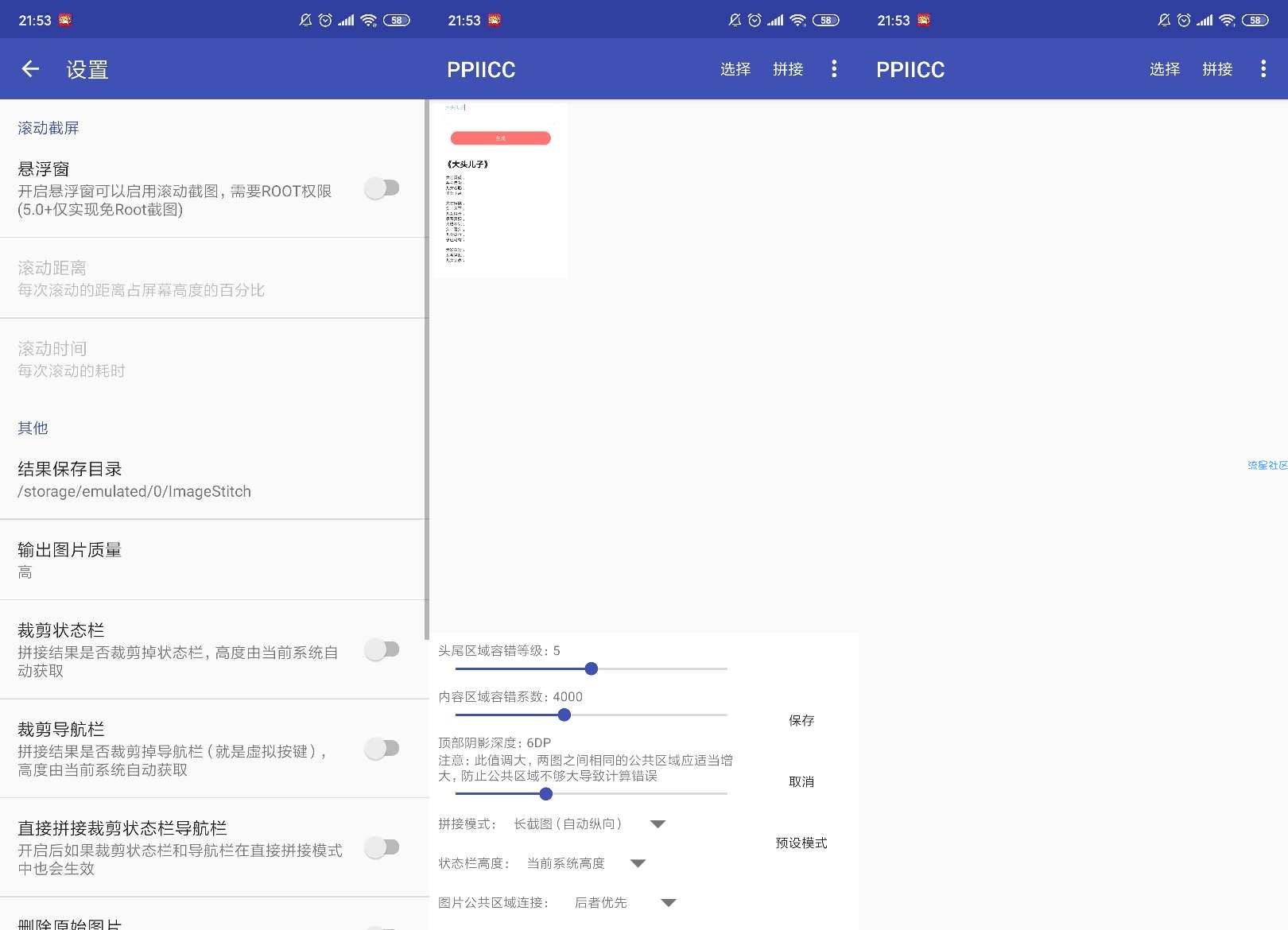
Task: Toggle the 裁剪状态栏 switch
Action: [382, 649]
